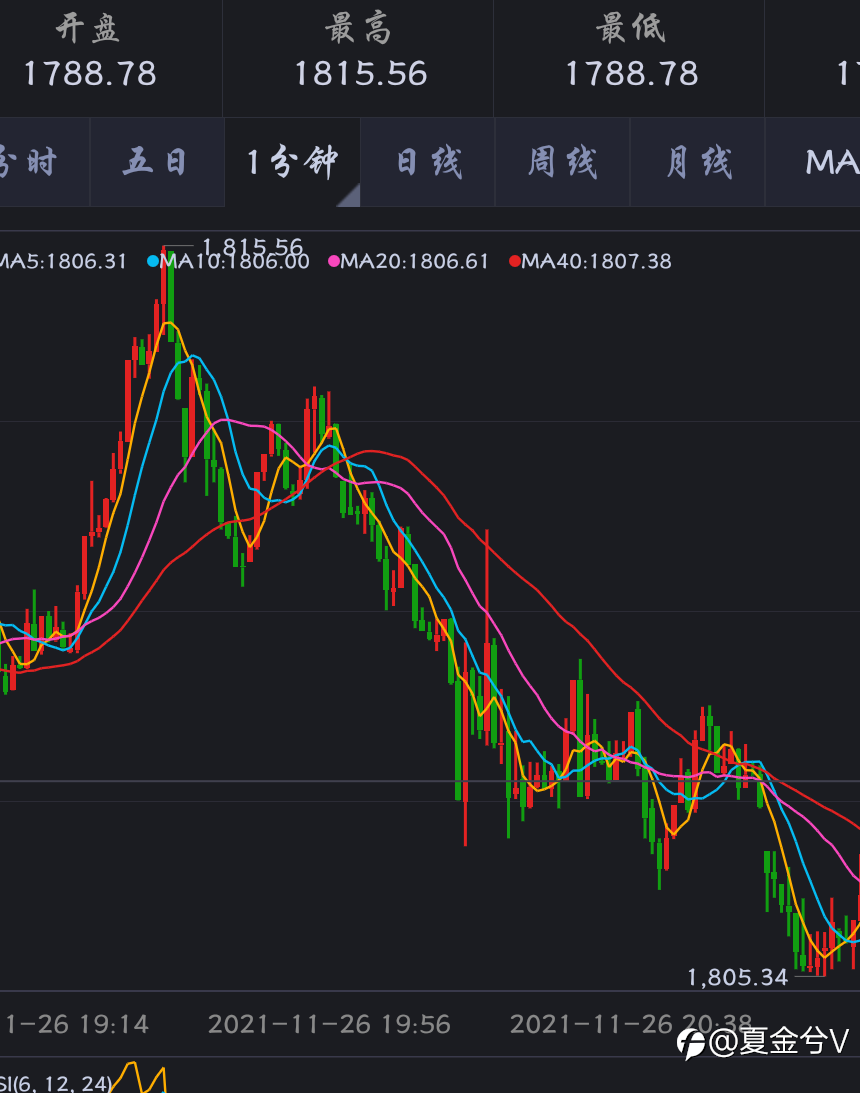Click the 2021-11-26 20:38 time label
This screenshot has height=1093, width=860.
coord(631,1024)
